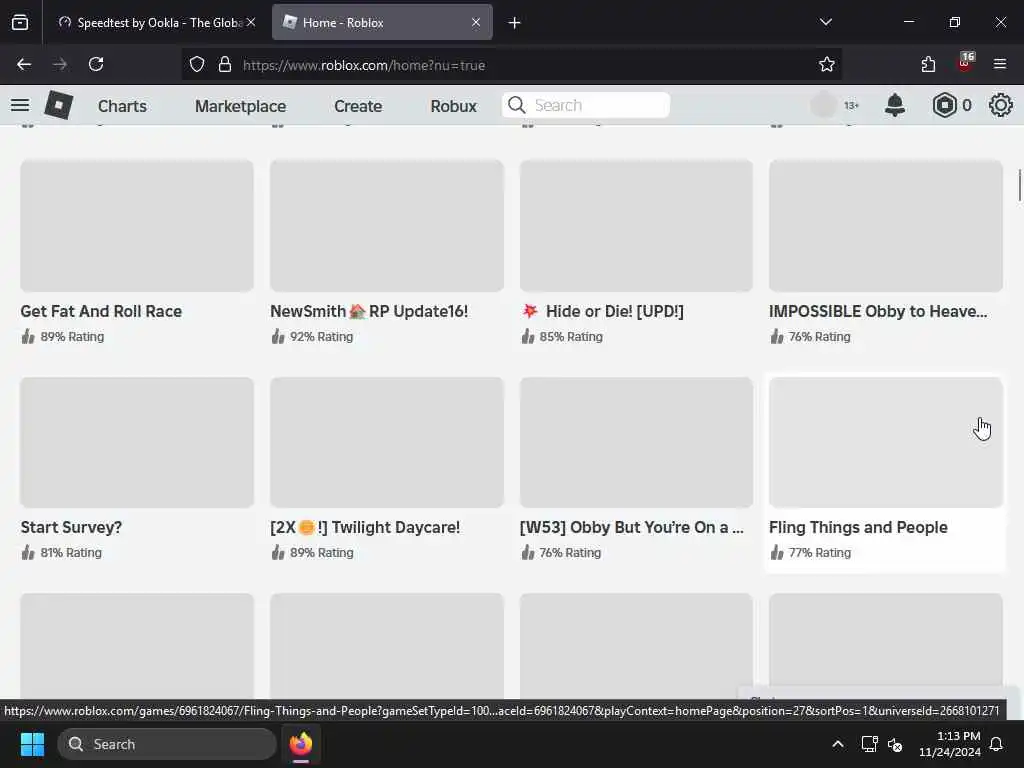
Task: Open the Get Fat And Roll Race thumbnail
Action: 137,226
